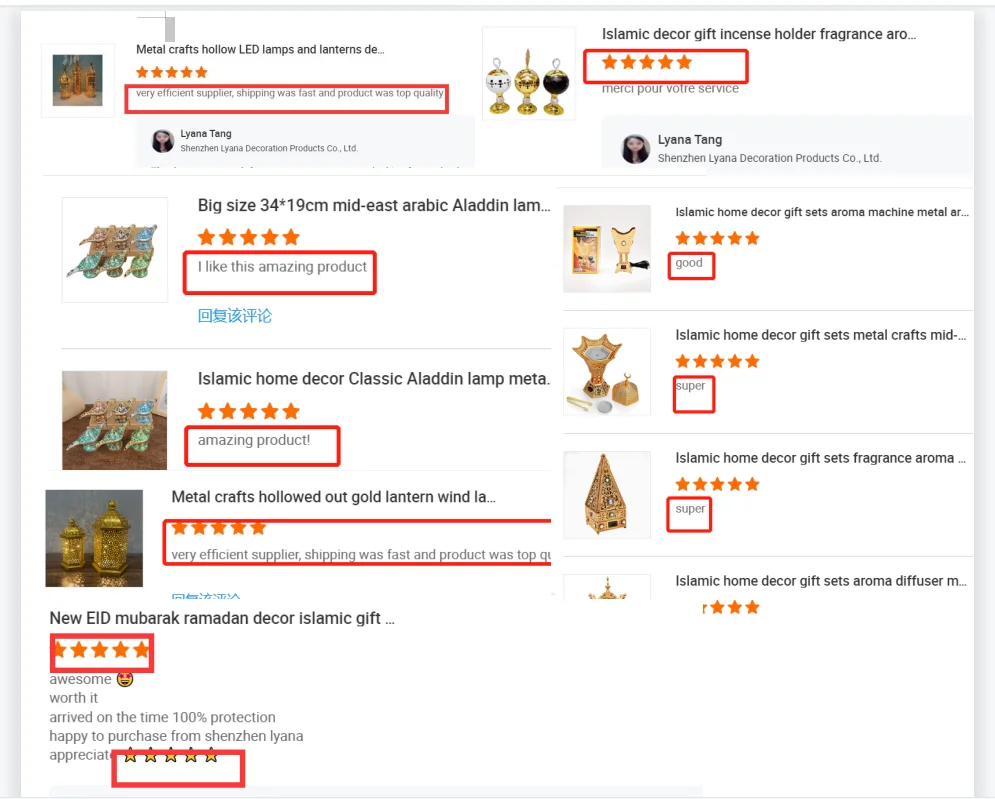Click the glowing gold lanterns thumbnail

tap(94, 538)
